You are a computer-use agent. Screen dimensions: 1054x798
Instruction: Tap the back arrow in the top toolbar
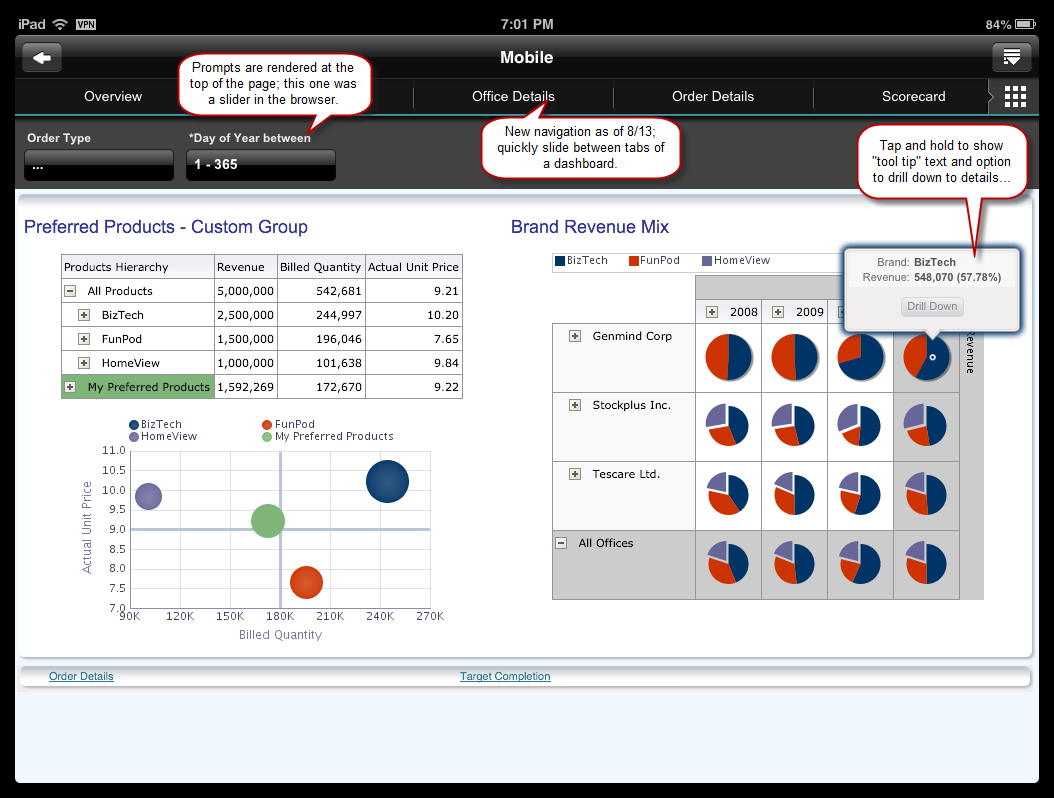(40, 57)
